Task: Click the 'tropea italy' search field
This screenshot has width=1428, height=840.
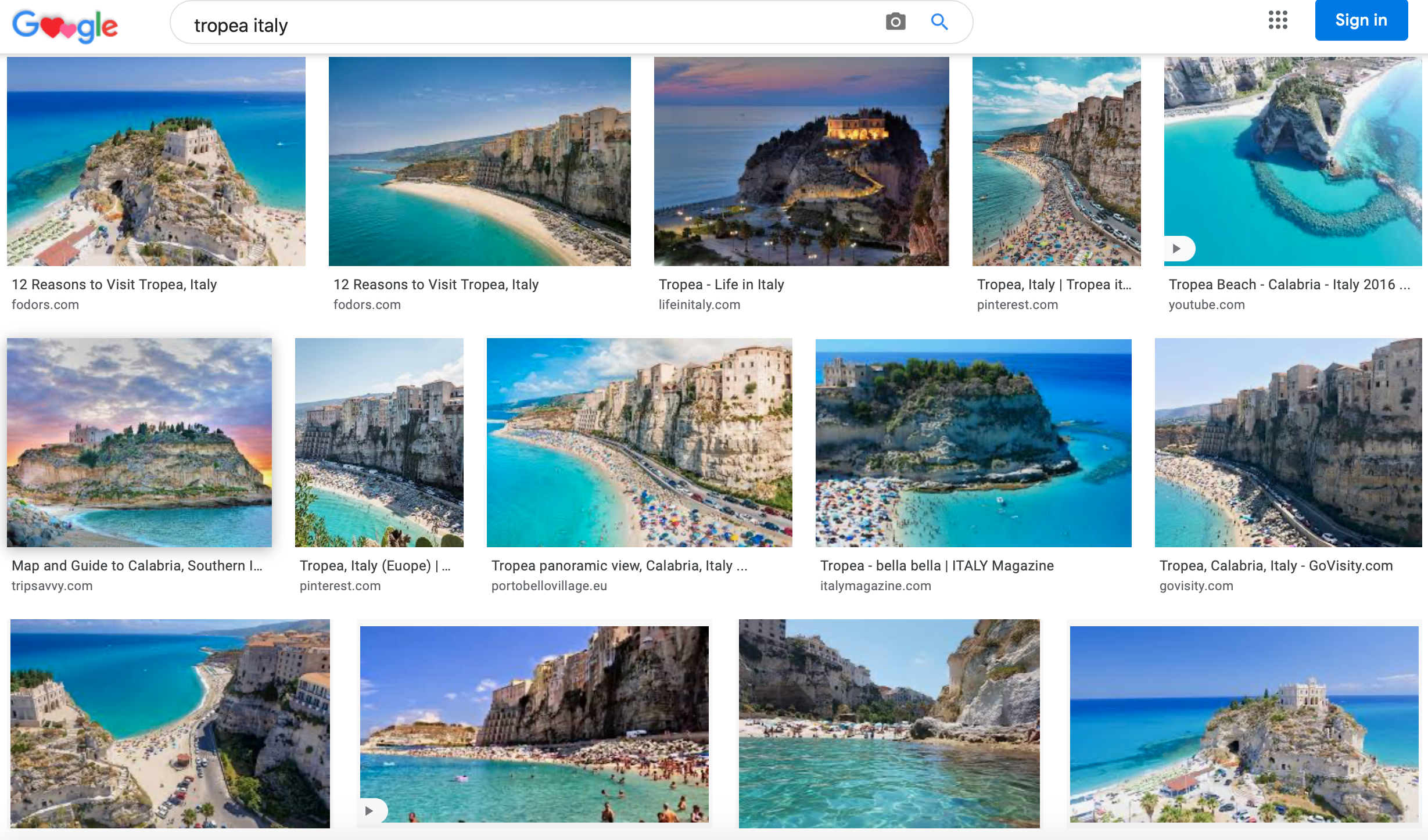Action: tap(523, 26)
